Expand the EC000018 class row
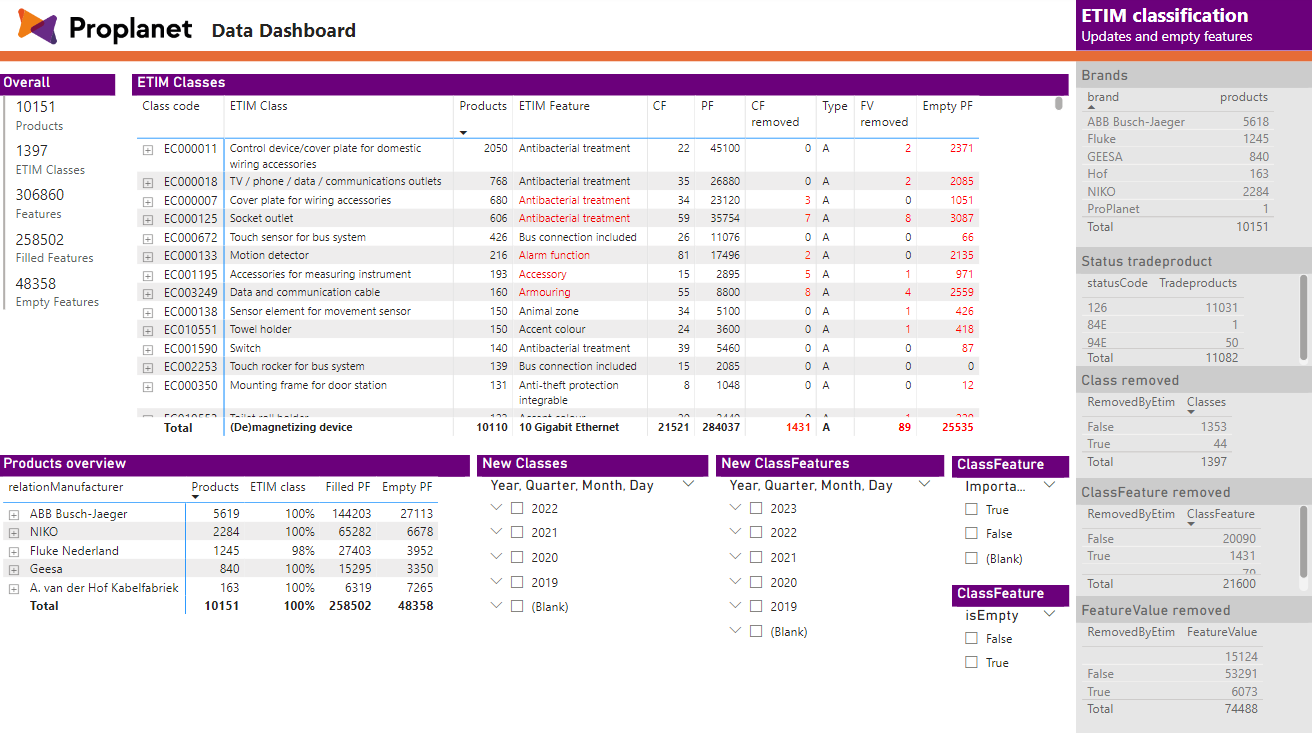Image resolution: width=1312 pixels, height=733 pixels. click(x=148, y=183)
